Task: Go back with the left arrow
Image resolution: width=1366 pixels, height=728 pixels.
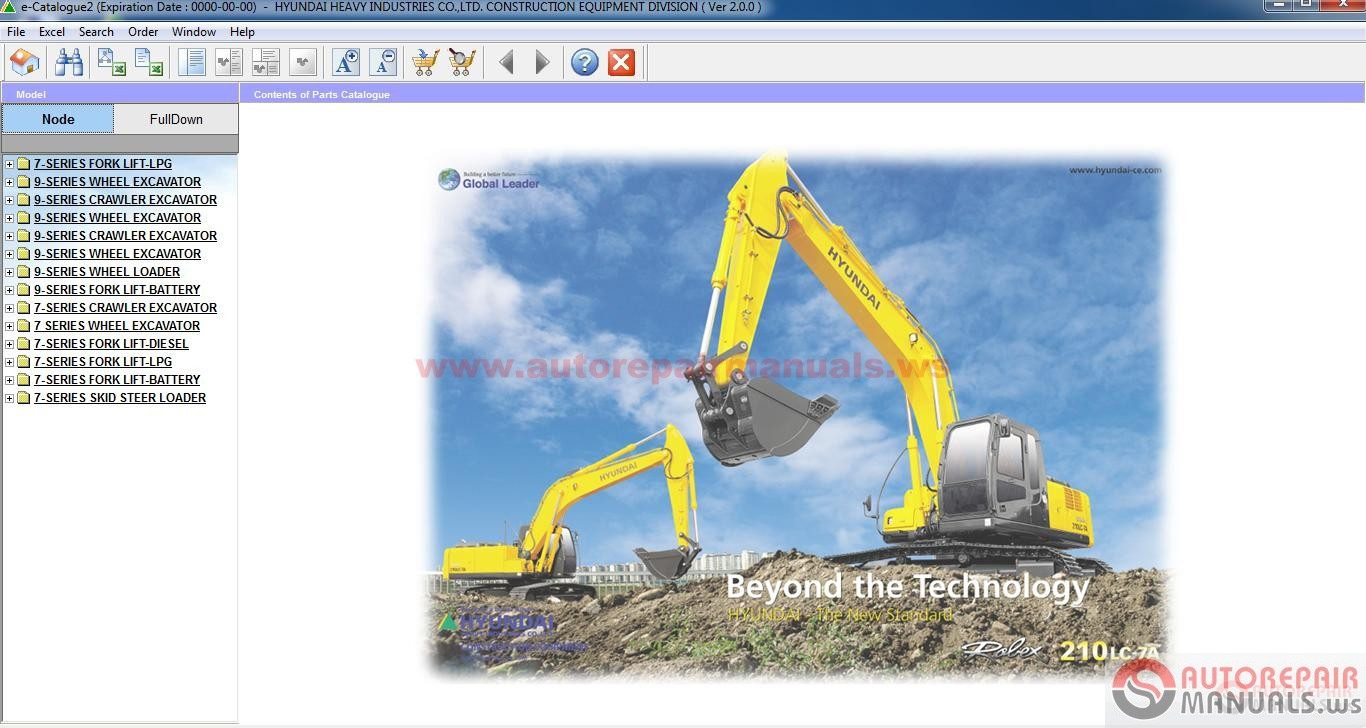Action: (506, 62)
